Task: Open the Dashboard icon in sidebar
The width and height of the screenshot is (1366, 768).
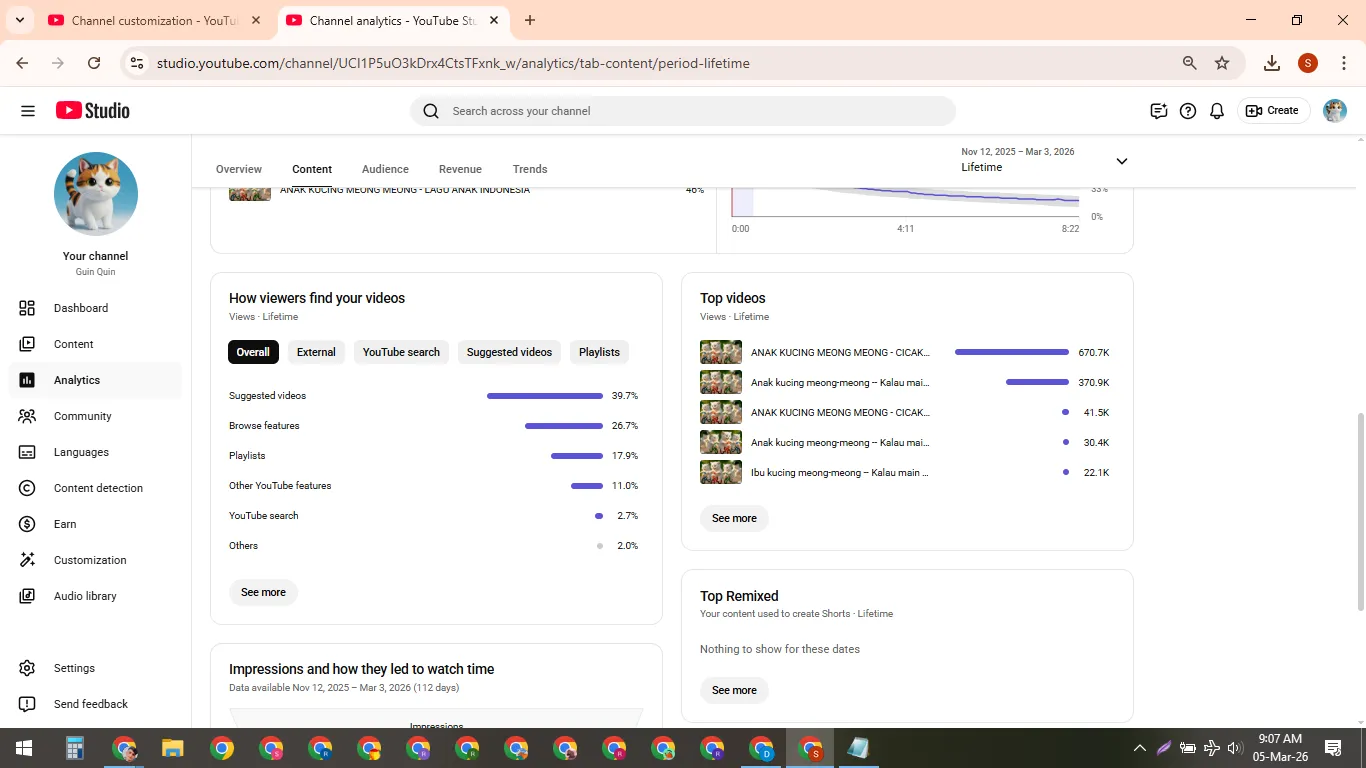Action: (27, 308)
